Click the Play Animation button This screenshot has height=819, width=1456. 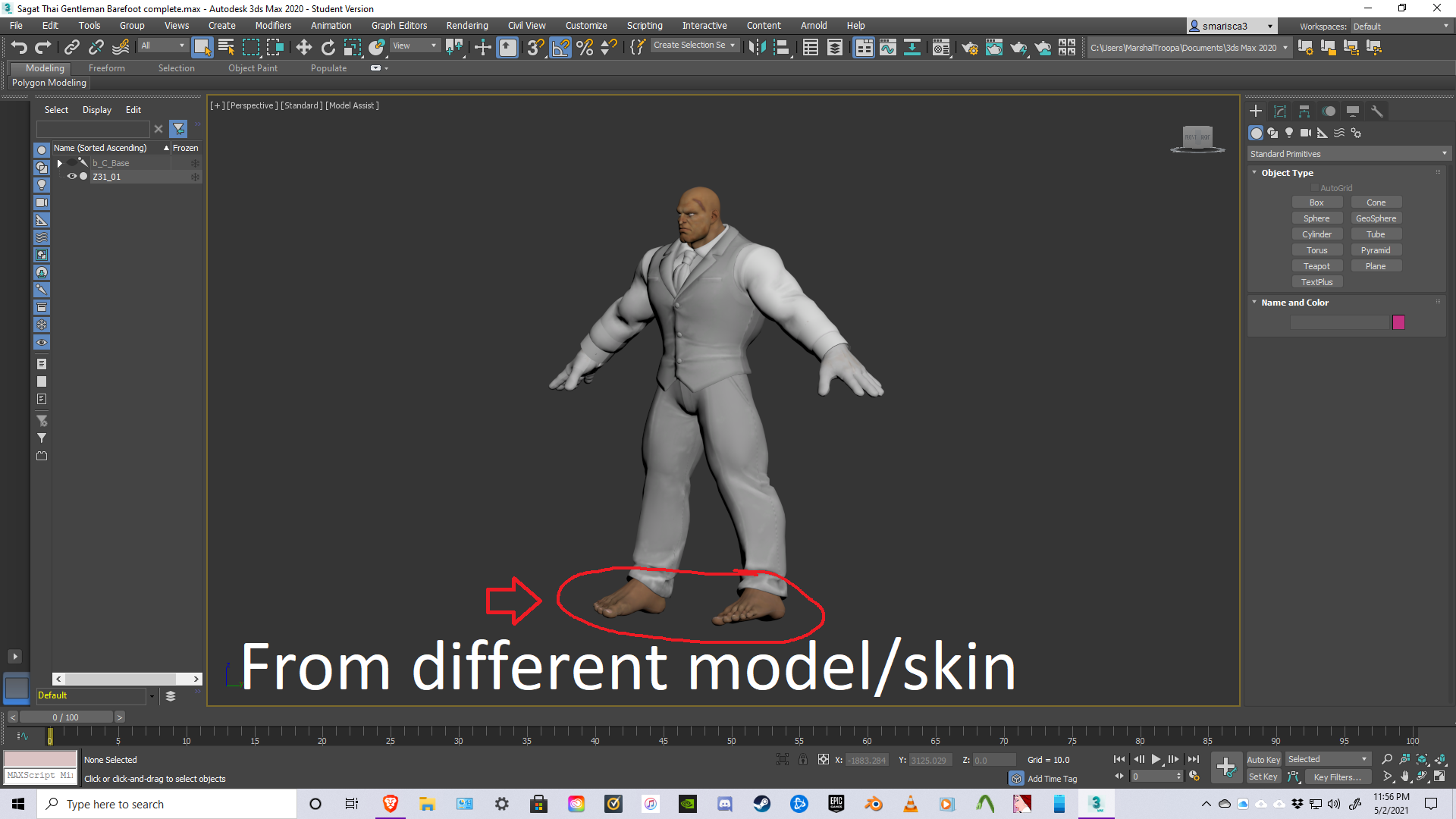point(1156,759)
